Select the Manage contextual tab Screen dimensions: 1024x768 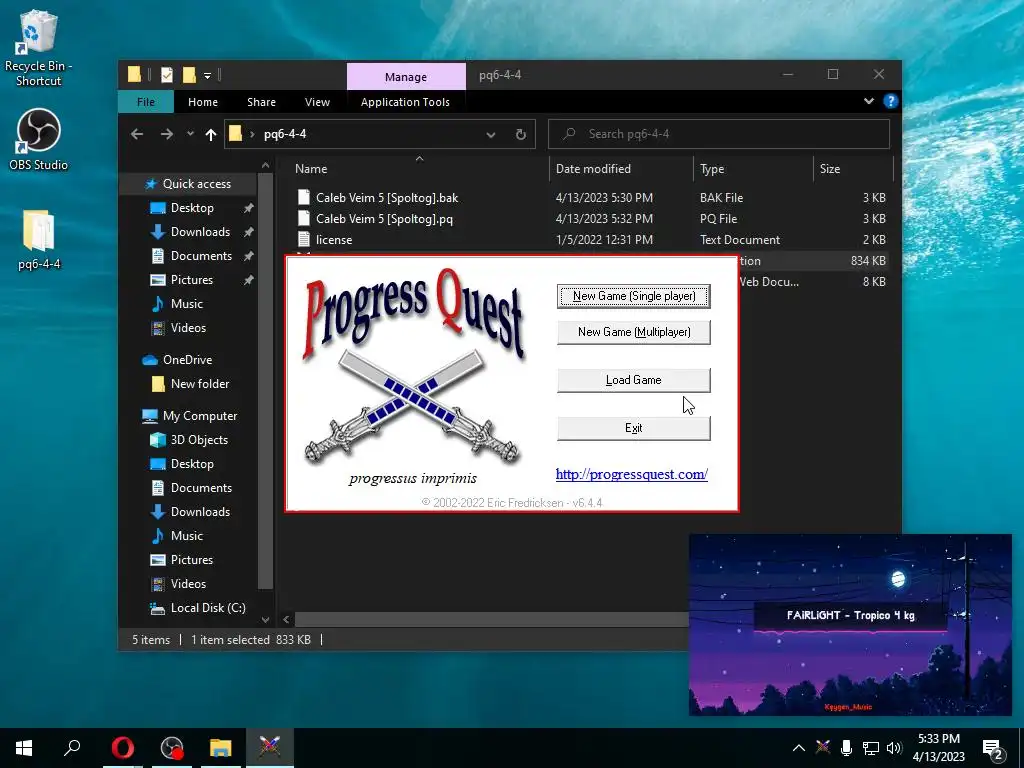406,76
